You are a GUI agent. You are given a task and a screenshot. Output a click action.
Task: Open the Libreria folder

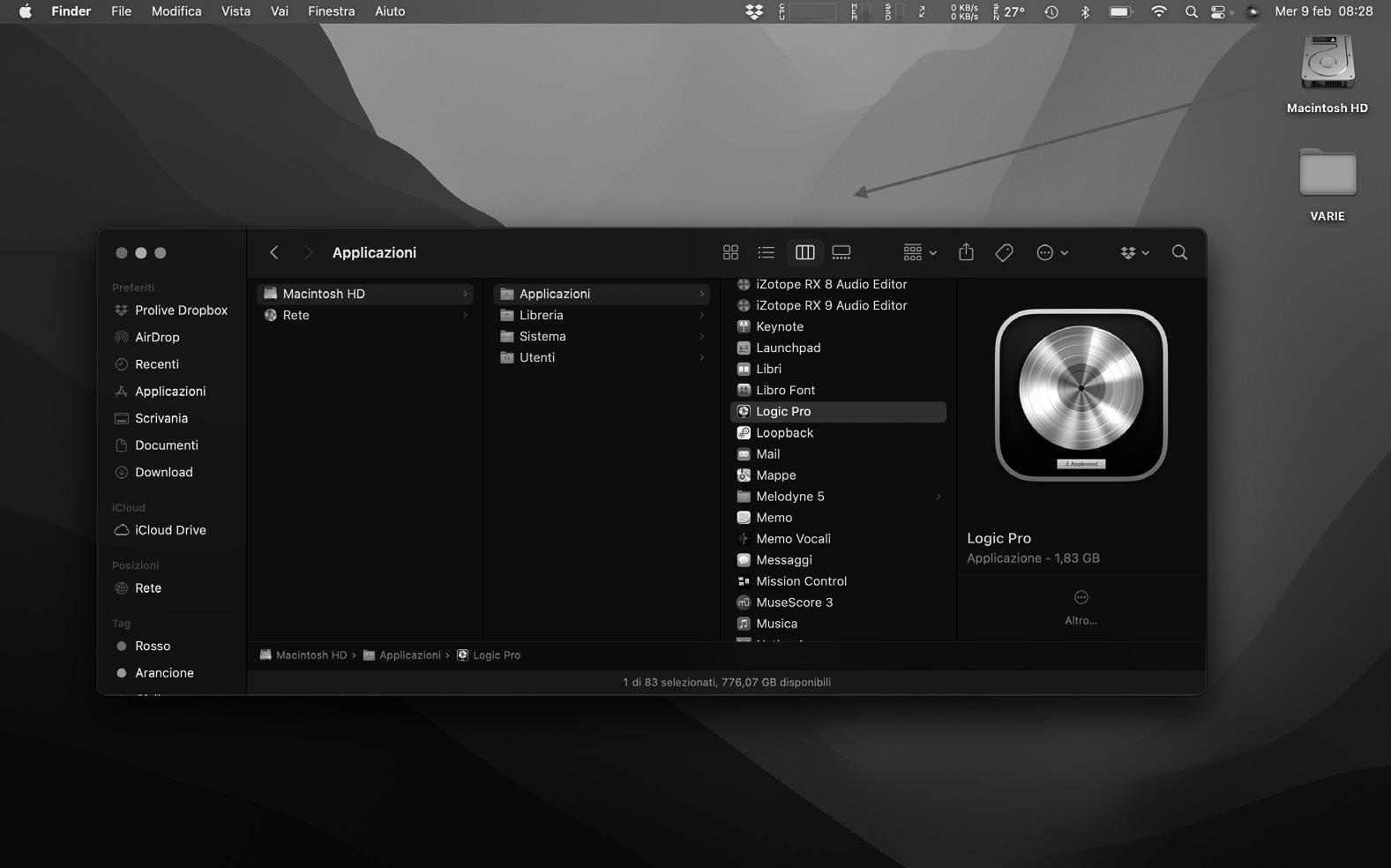(x=602, y=315)
